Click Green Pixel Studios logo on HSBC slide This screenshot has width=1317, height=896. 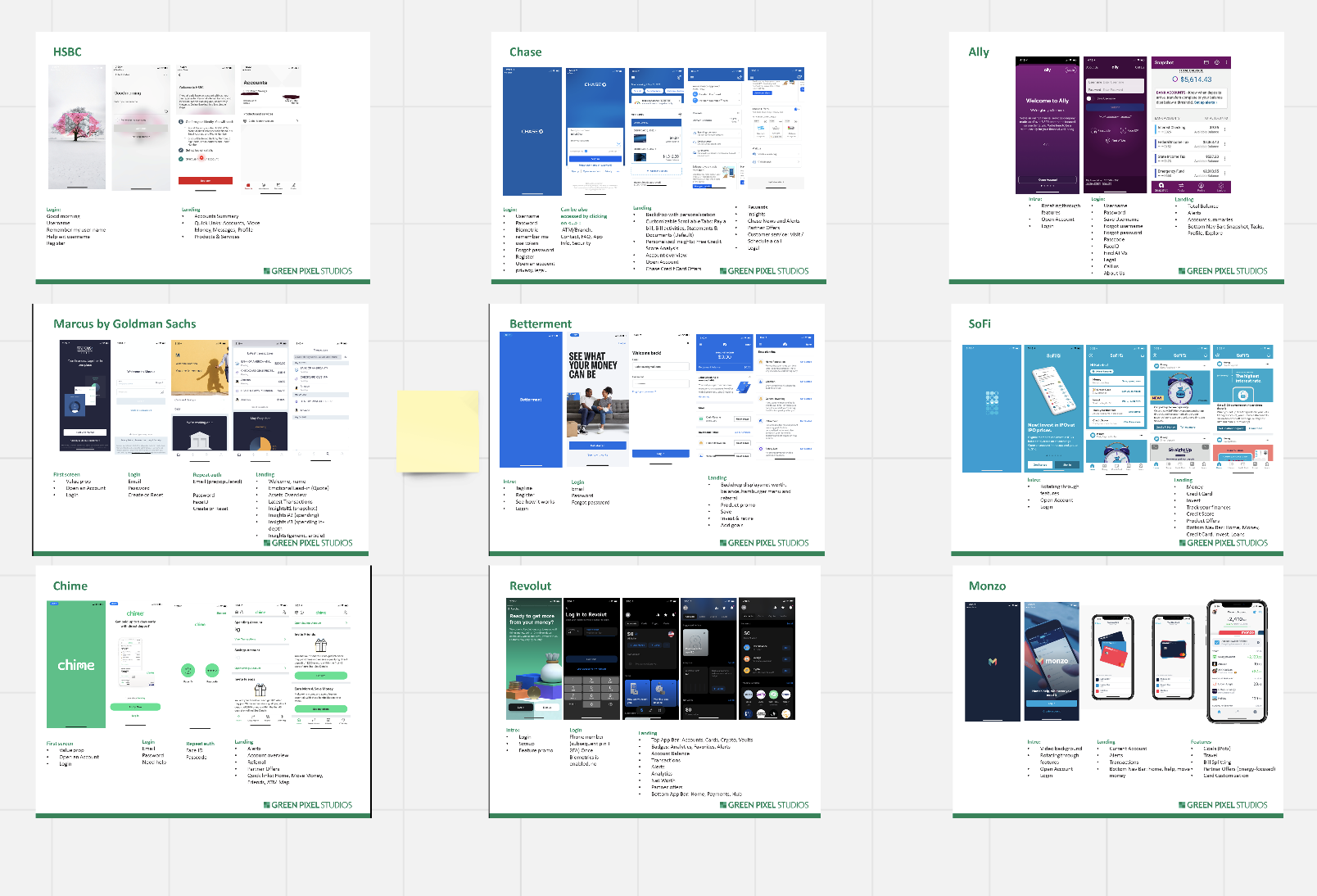click(308, 271)
